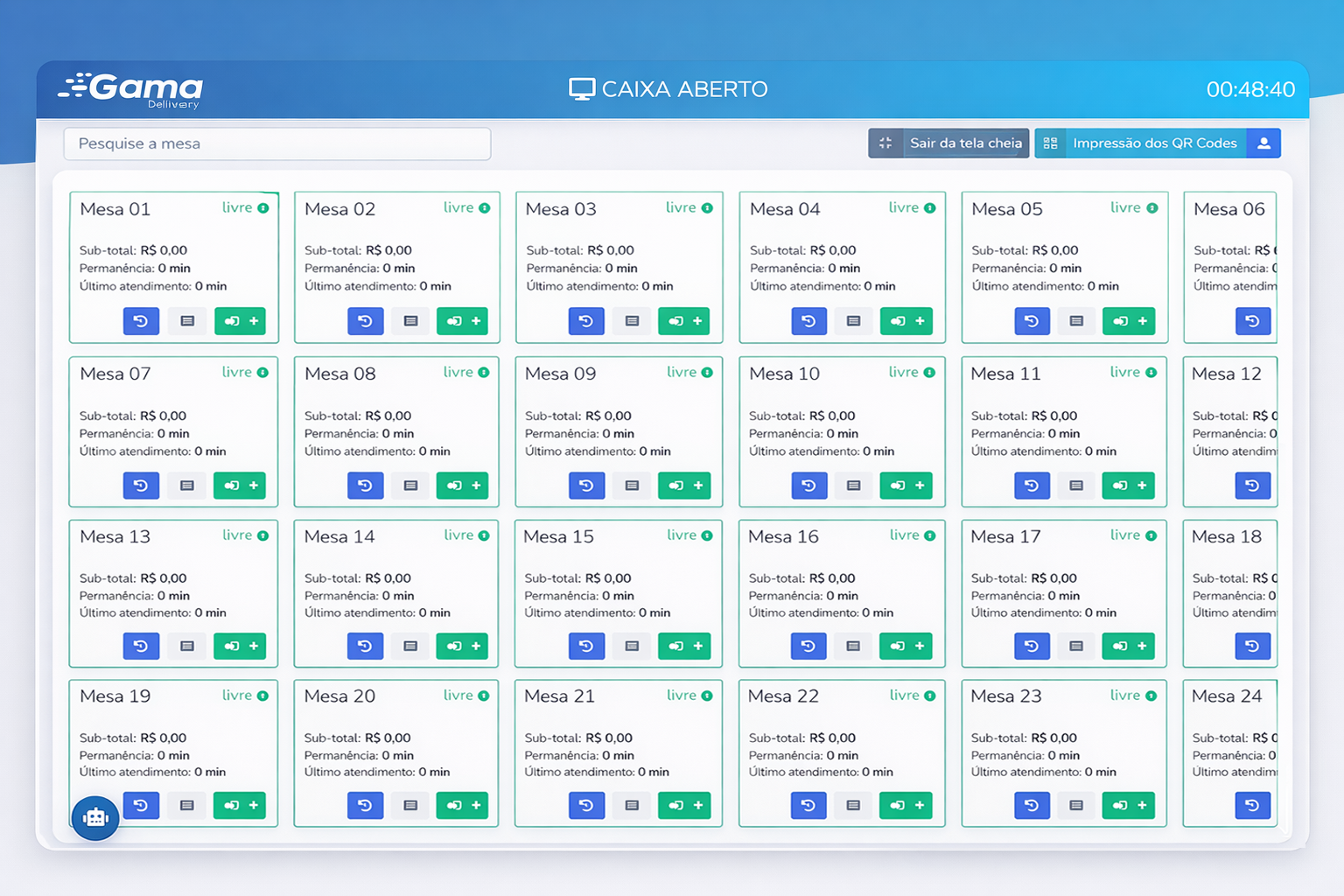The image size is (1344, 896).
Task: Click the Gama Delivery logo
Action: (131, 89)
